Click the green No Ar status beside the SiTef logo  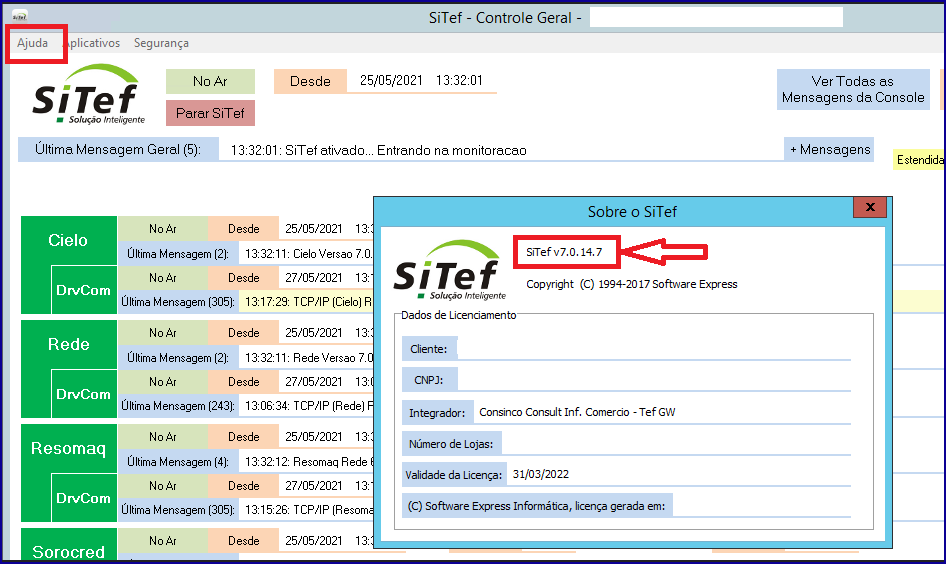(x=210, y=81)
